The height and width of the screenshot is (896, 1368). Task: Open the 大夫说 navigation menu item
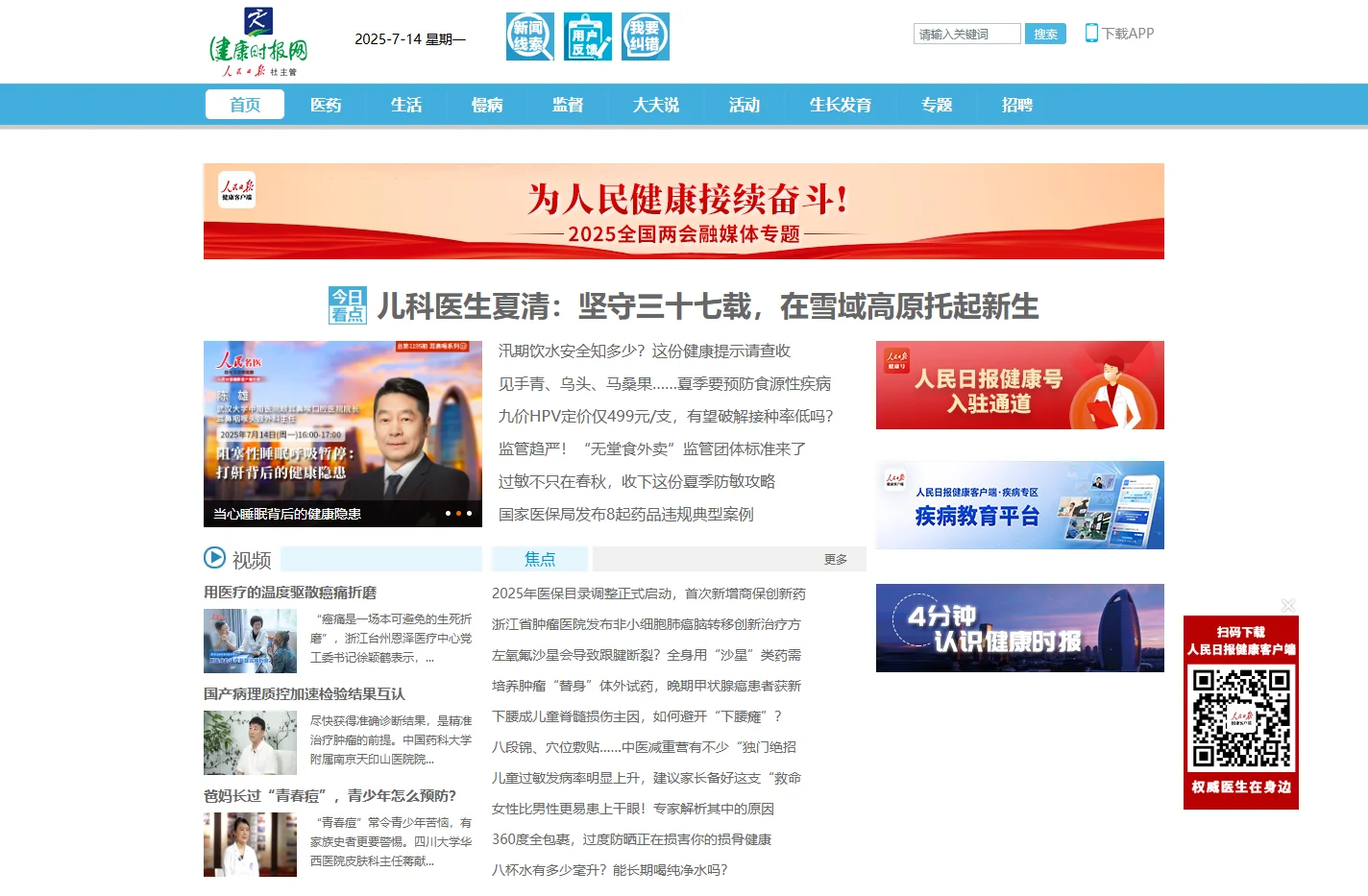click(656, 105)
